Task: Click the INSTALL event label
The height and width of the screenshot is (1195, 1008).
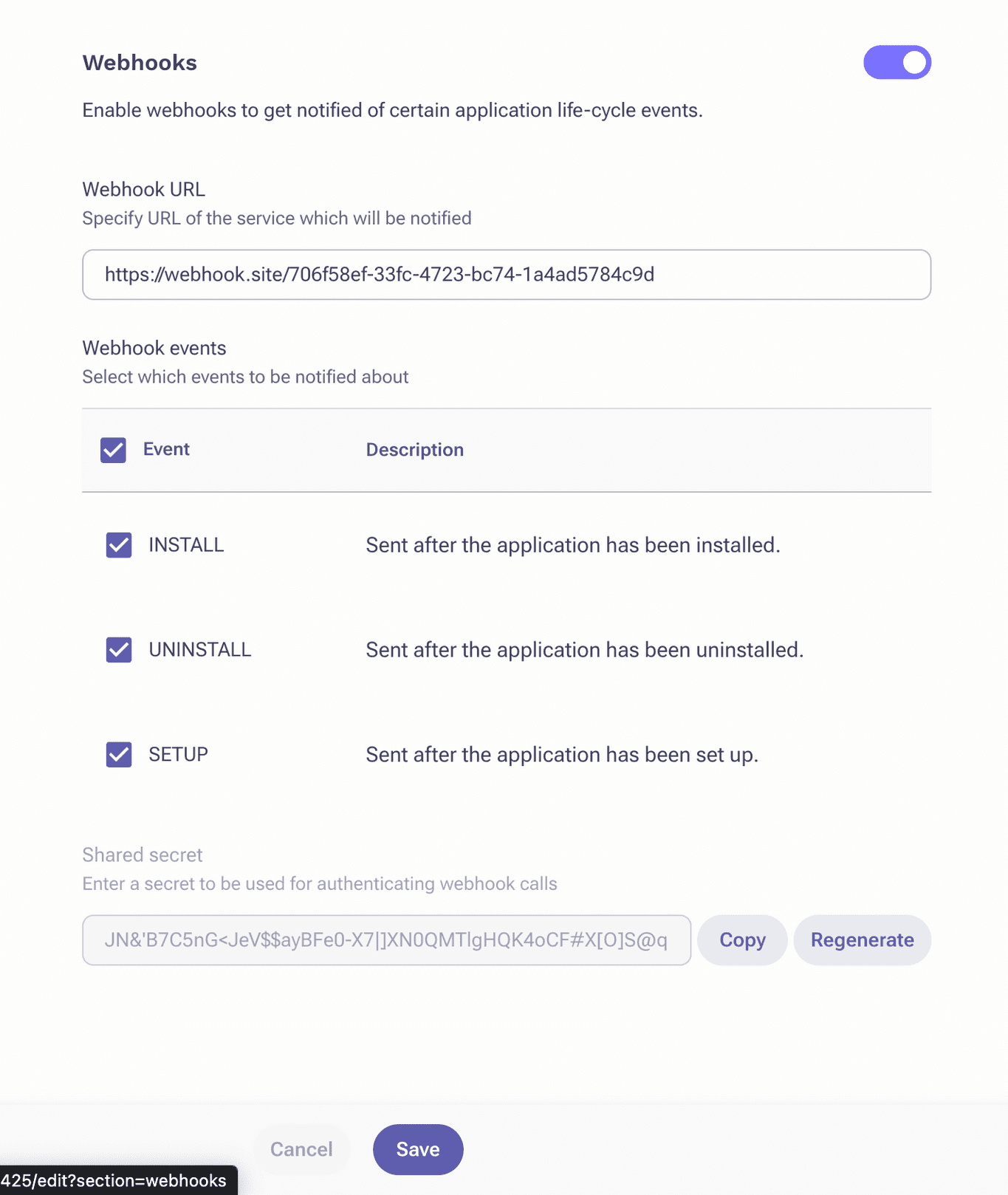Action: pyautogui.click(x=186, y=545)
